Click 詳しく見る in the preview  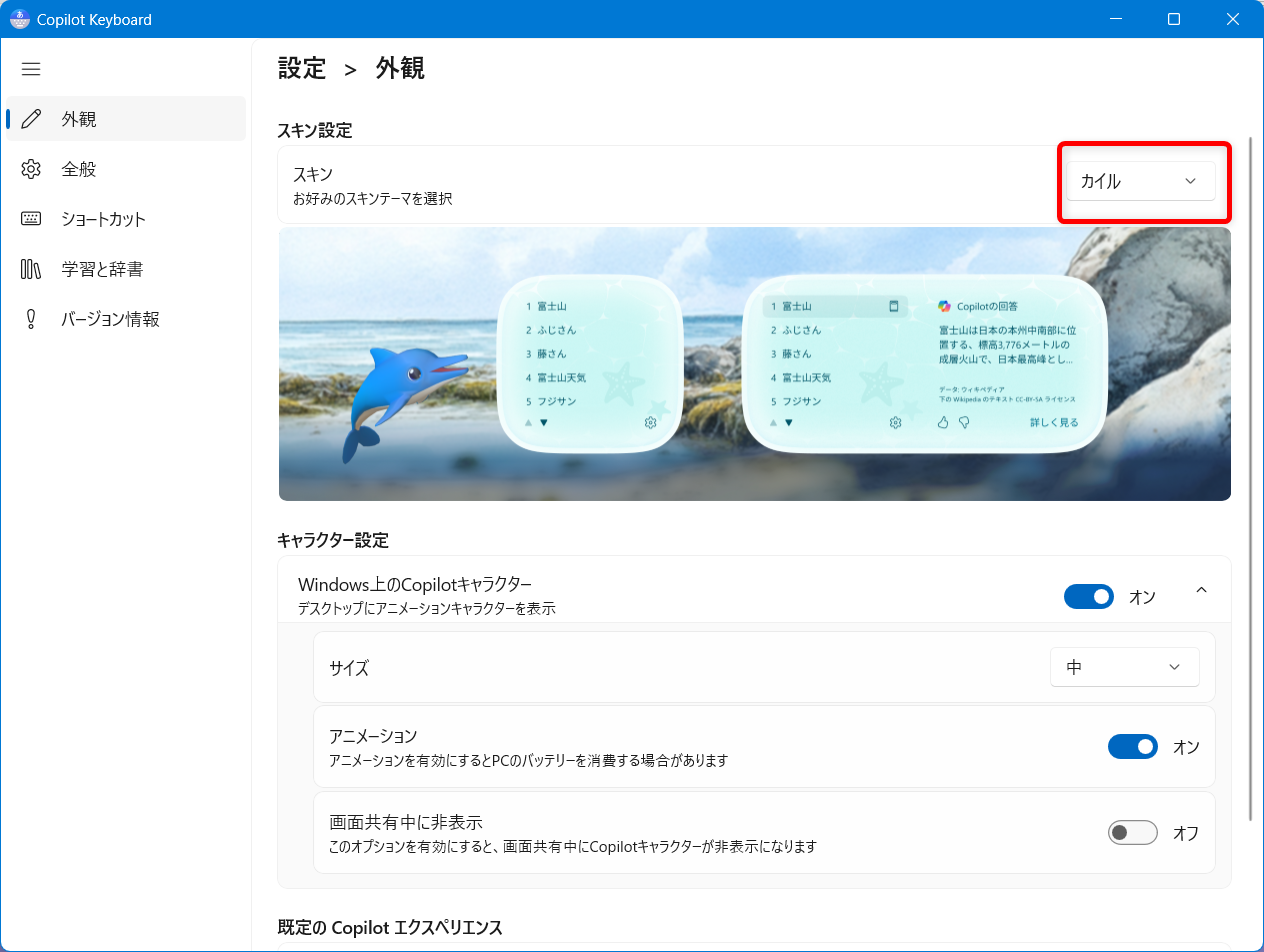pyautogui.click(x=1054, y=423)
